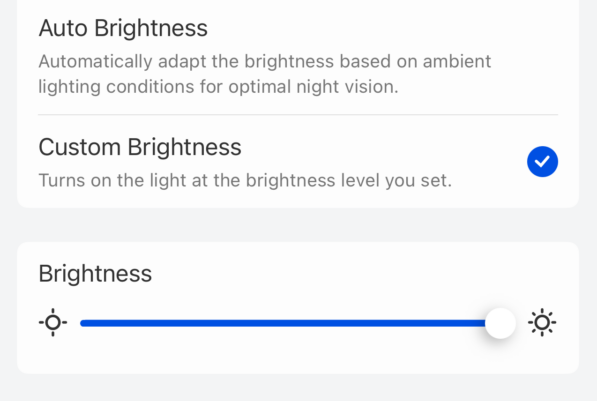Click the gray gap between the two cards
Screen dimensions: 597x401
click(298, 225)
